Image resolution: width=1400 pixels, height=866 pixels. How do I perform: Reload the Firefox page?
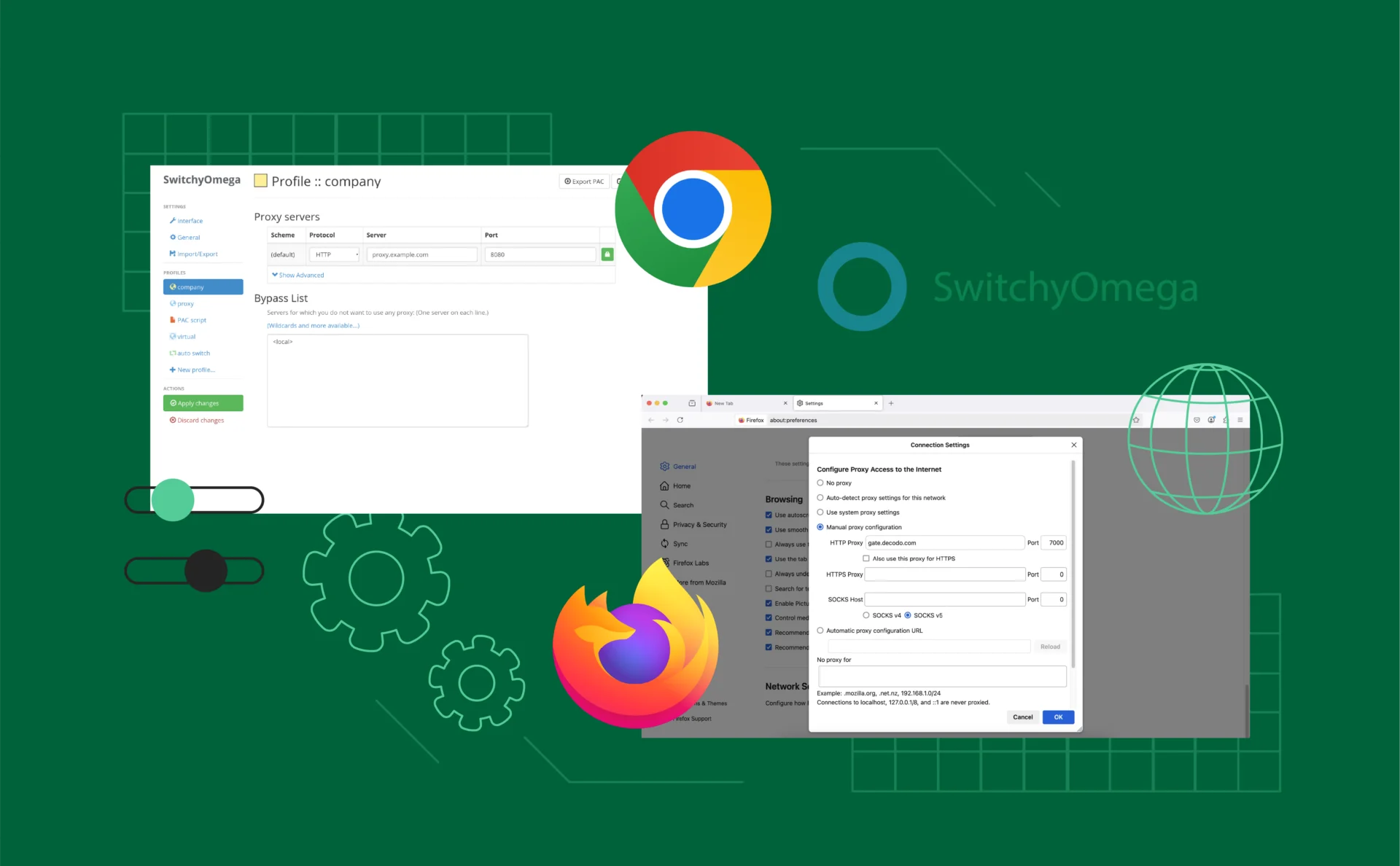pyautogui.click(x=680, y=420)
